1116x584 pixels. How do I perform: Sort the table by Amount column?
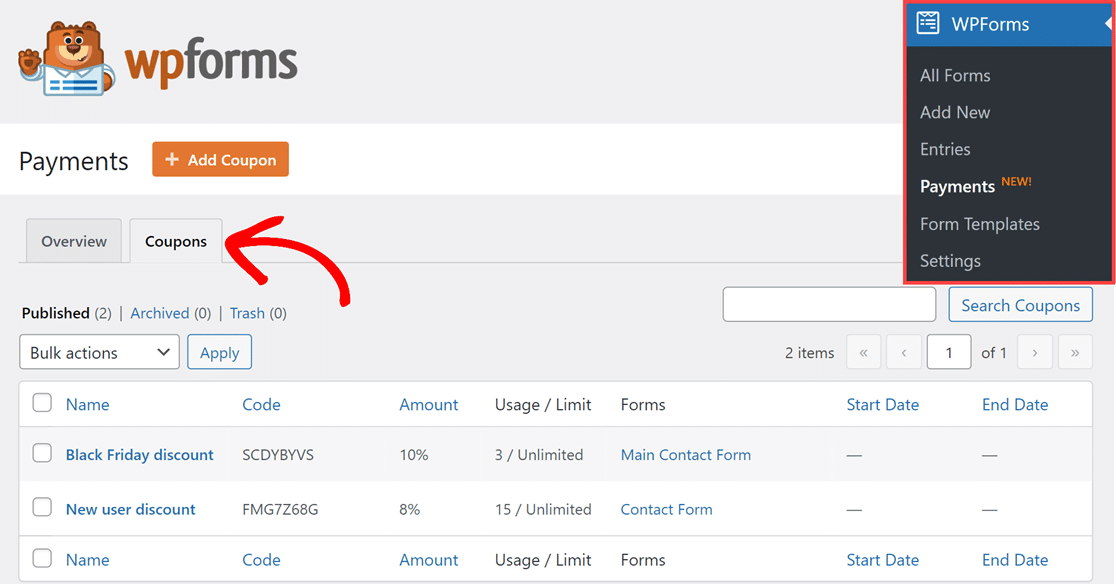tap(428, 404)
